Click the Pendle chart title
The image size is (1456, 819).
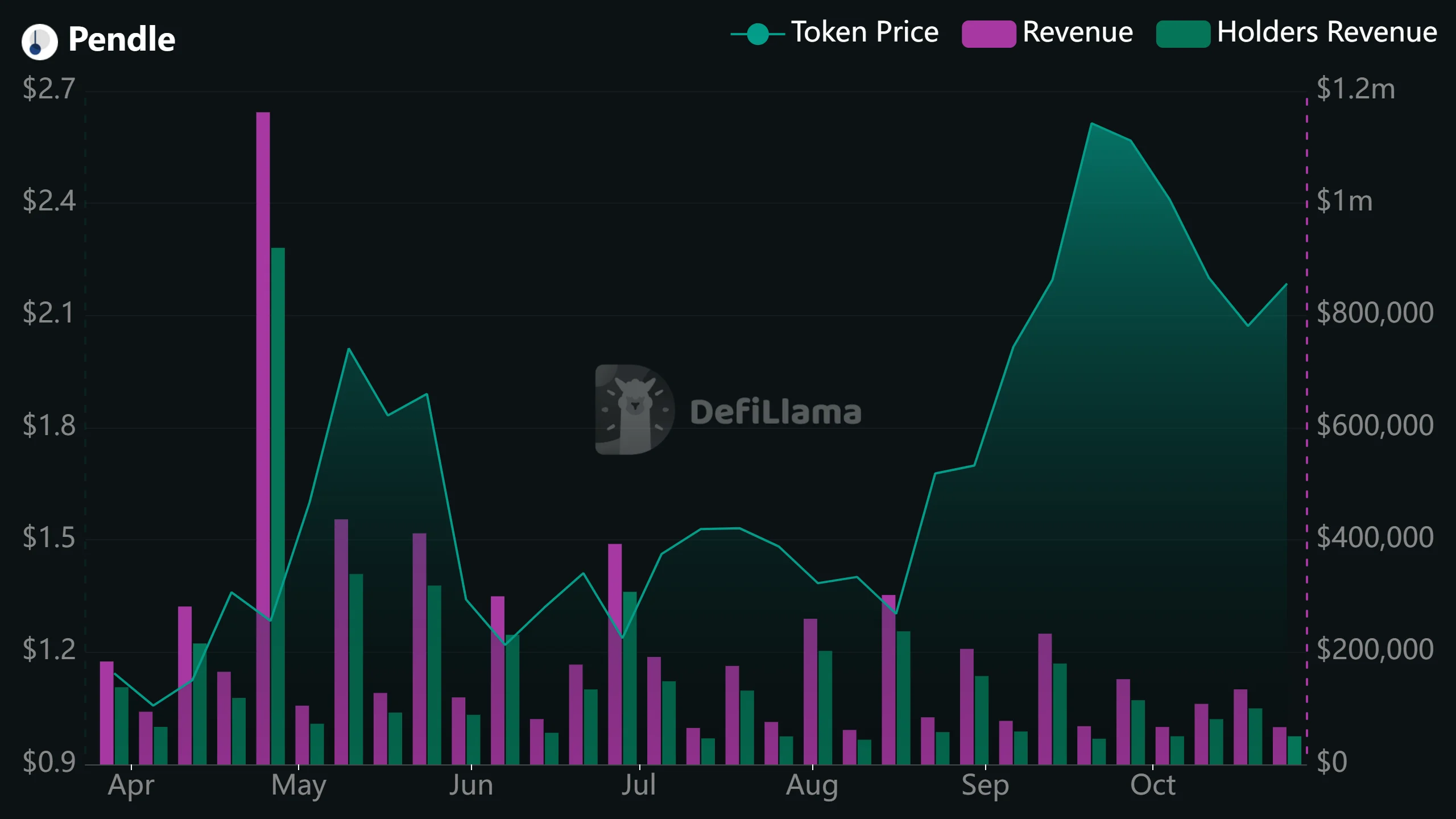click(122, 39)
